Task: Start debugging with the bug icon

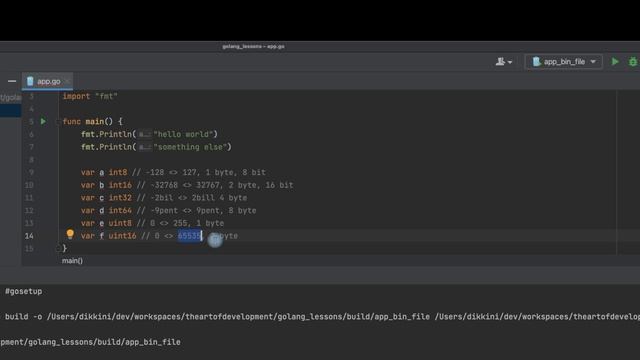Action: 633,62
